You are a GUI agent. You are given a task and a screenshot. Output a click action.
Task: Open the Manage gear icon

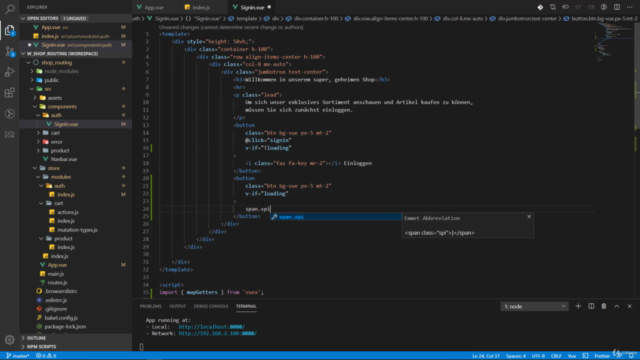click(x=9, y=340)
